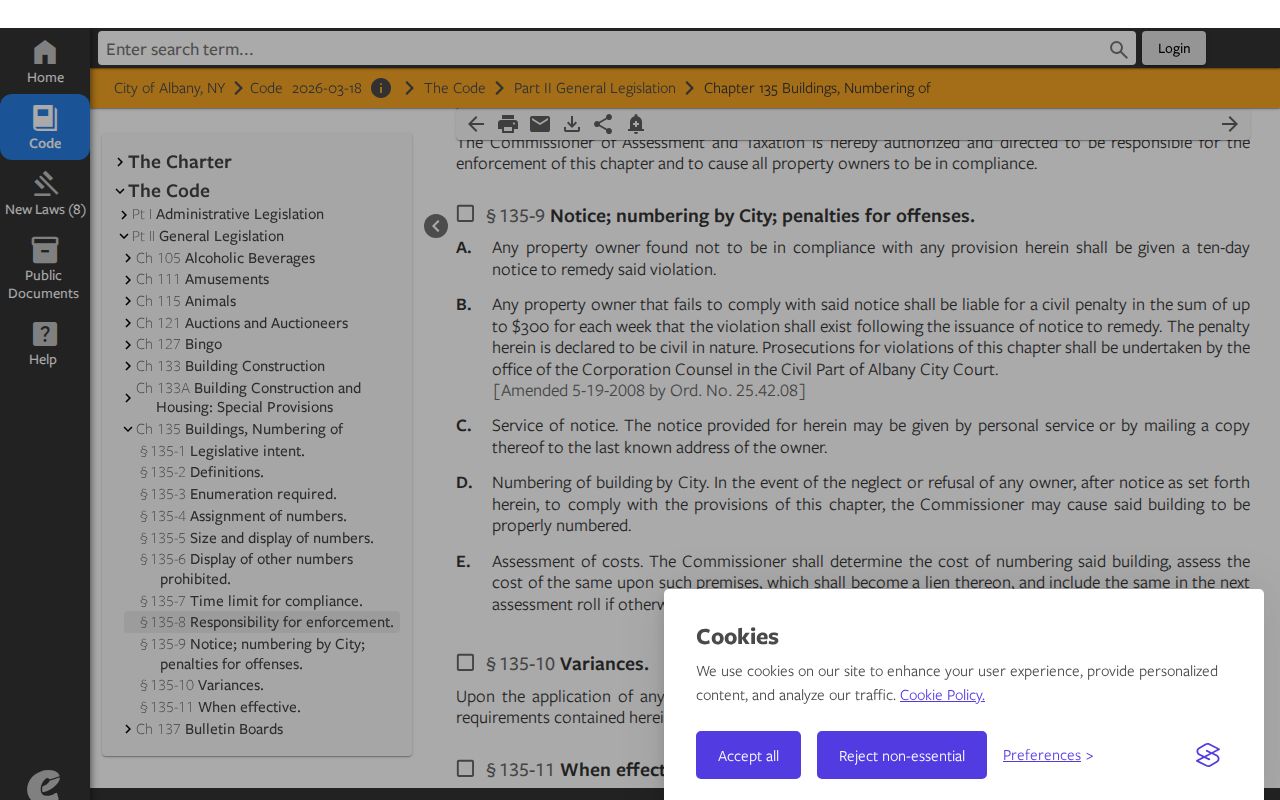Image resolution: width=1280 pixels, height=800 pixels.
Task: Tick the § 135-10 Variances checkbox
Action: coord(465,662)
